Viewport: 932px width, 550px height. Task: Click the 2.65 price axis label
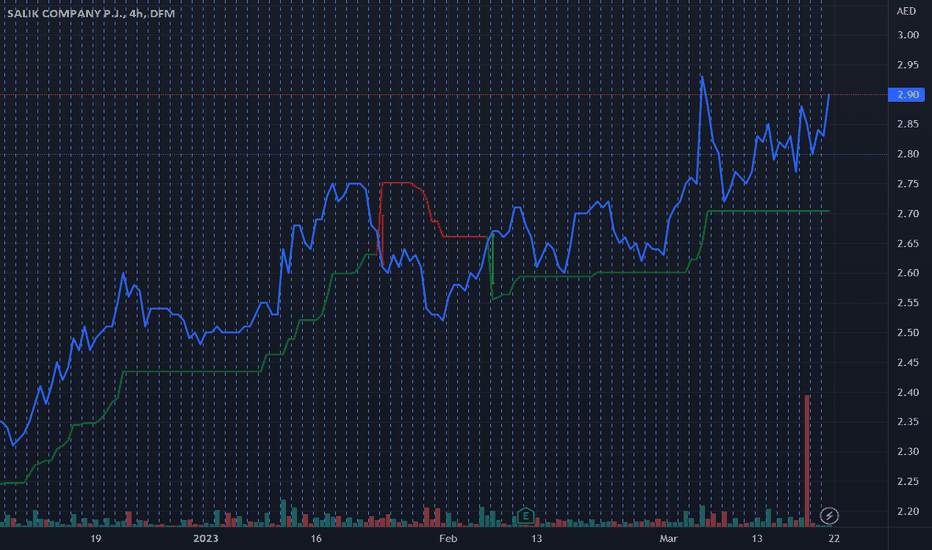(908, 243)
